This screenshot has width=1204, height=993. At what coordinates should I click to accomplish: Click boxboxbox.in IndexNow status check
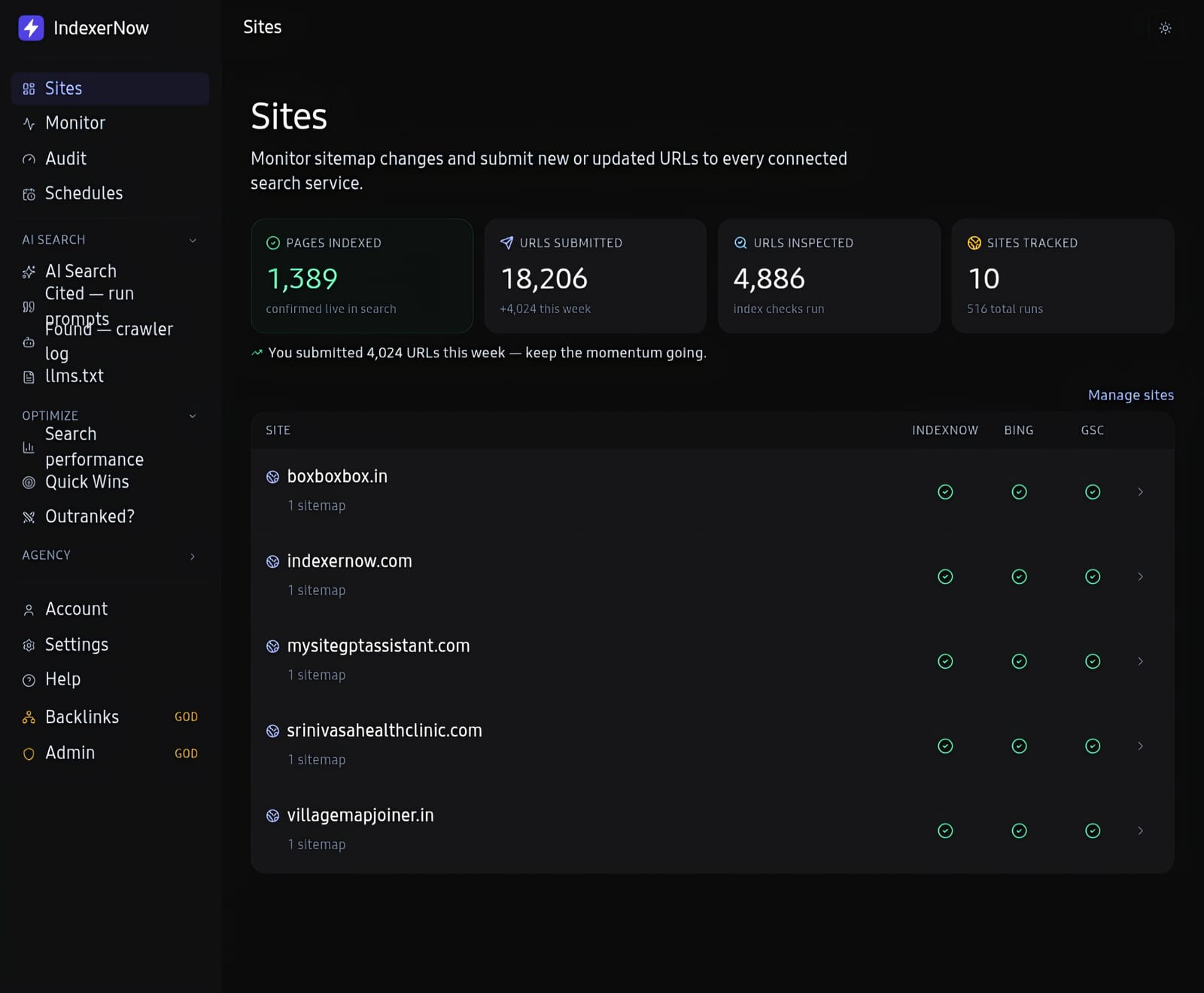pyautogui.click(x=946, y=492)
